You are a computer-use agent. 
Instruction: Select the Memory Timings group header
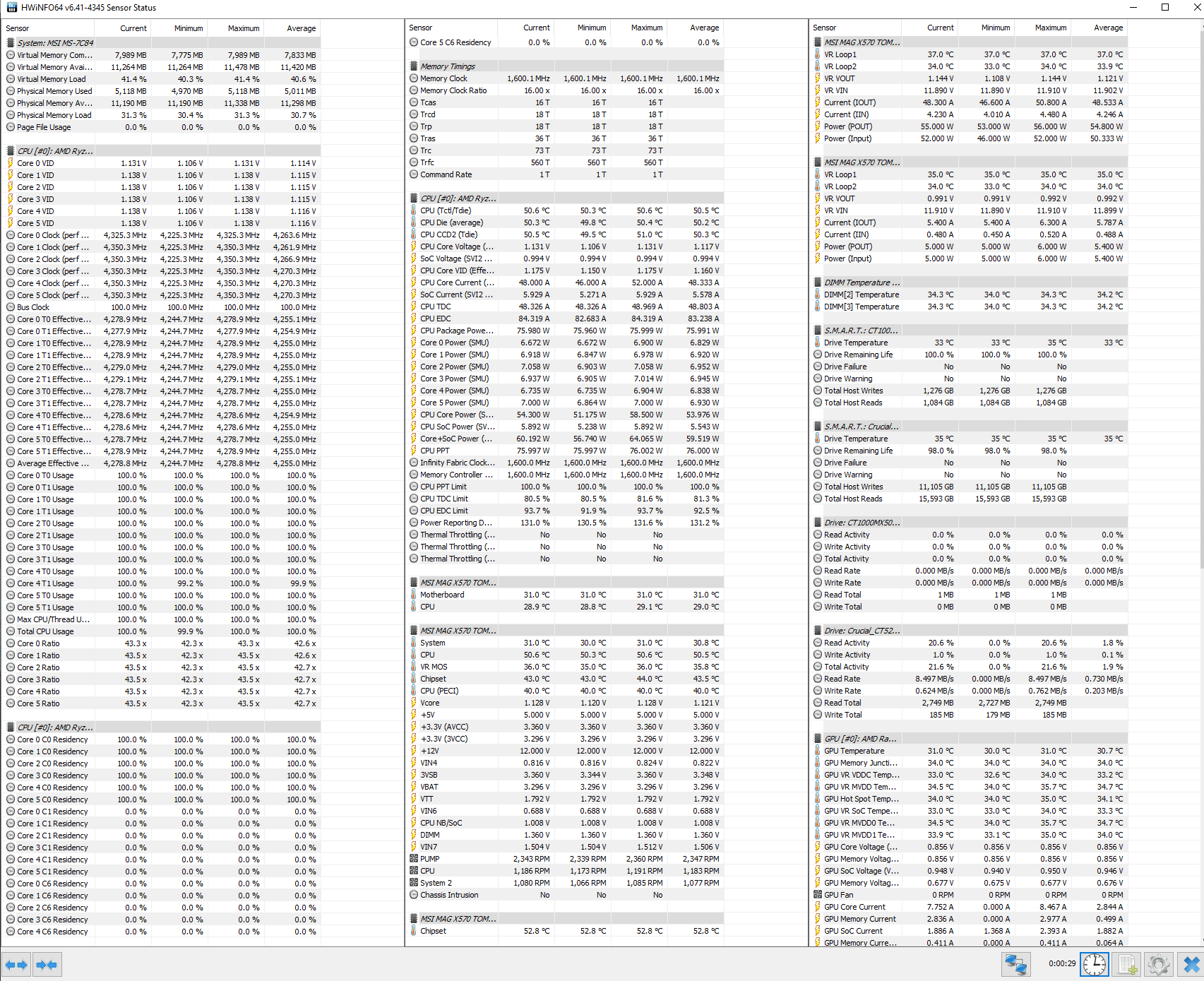point(566,66)
